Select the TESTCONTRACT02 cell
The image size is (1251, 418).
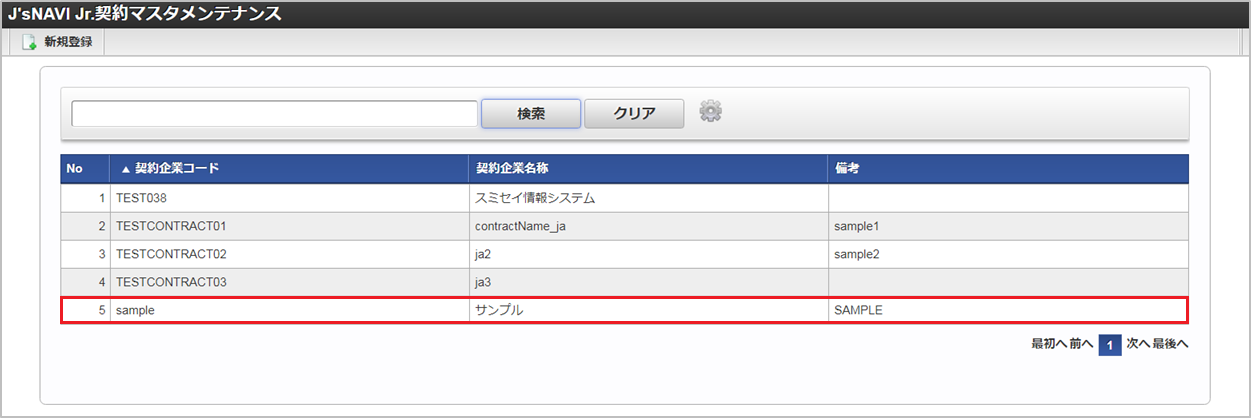(x=289, y=254)
